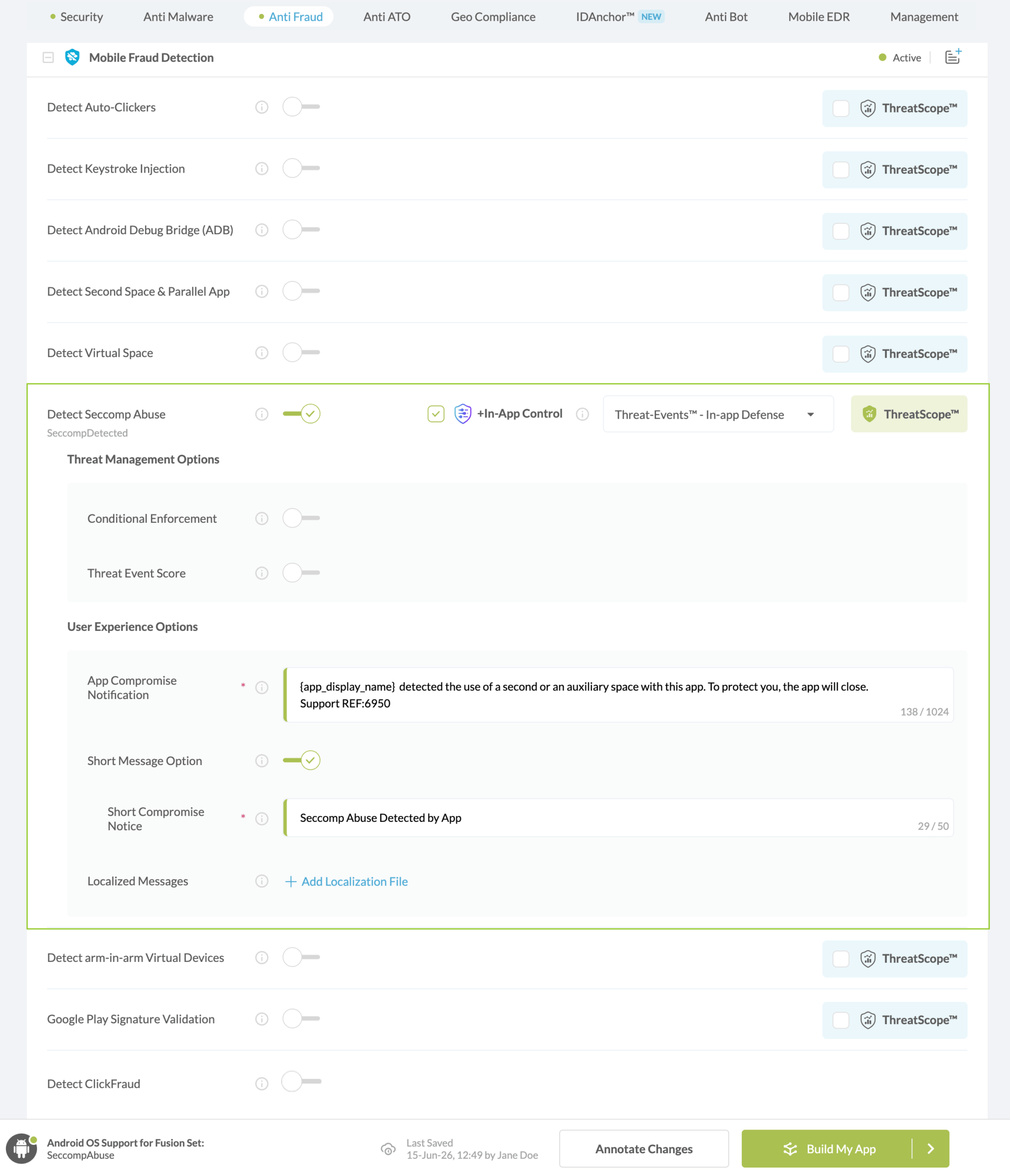The width and height of the screenshot is (1010, 1176).
Task: Switch to the Anti Bot tab
Action: [726, 17]
